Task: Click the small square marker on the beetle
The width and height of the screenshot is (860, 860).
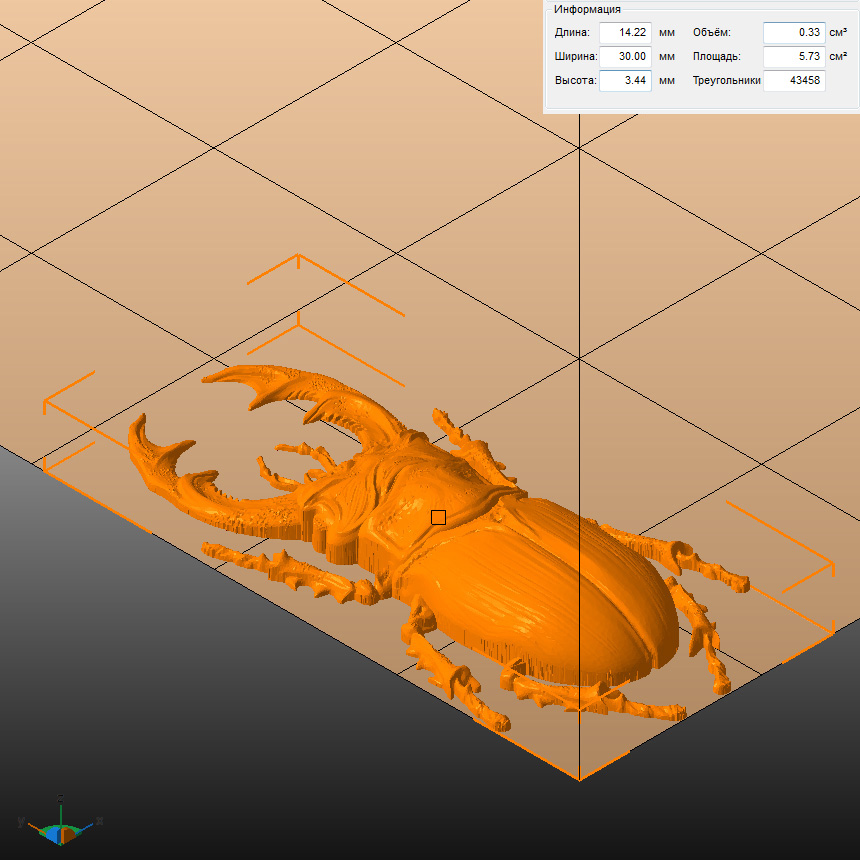Action: [438, 517]
